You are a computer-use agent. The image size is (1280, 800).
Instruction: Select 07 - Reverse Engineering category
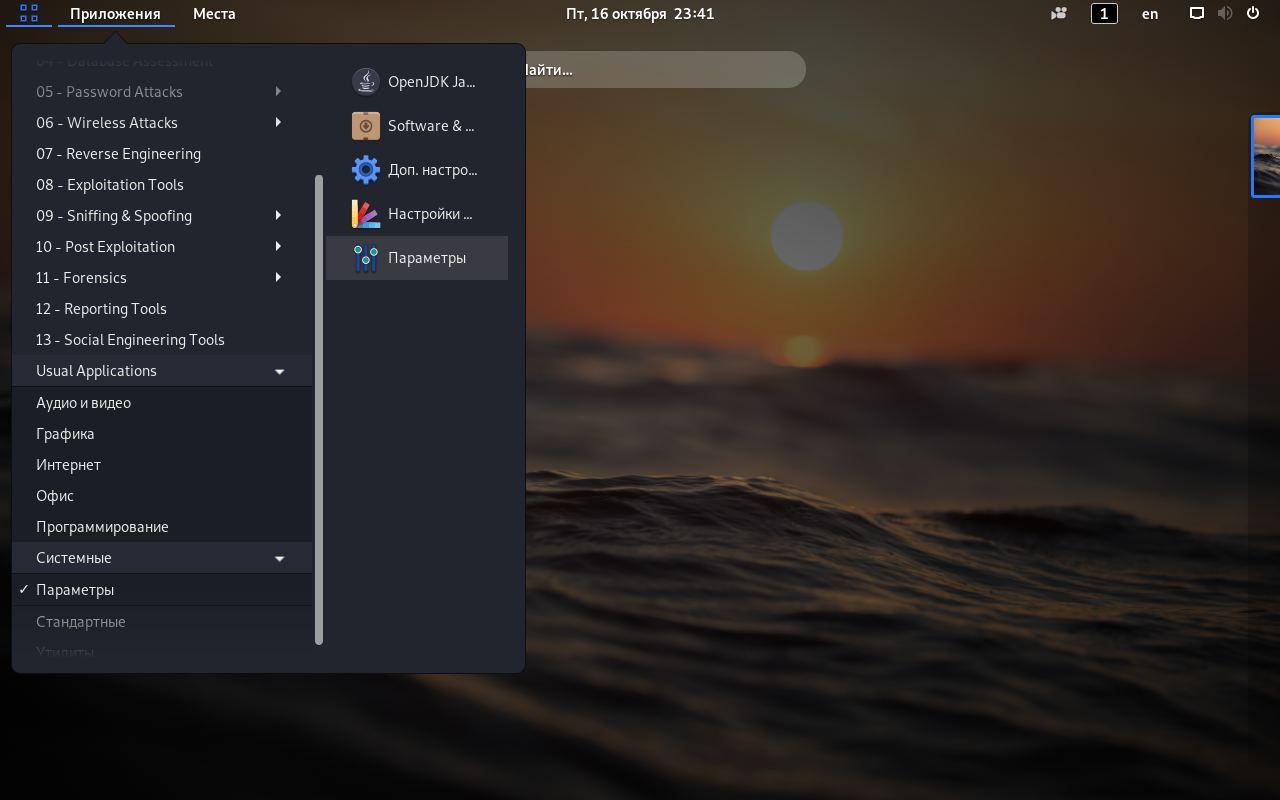(162, 154)
